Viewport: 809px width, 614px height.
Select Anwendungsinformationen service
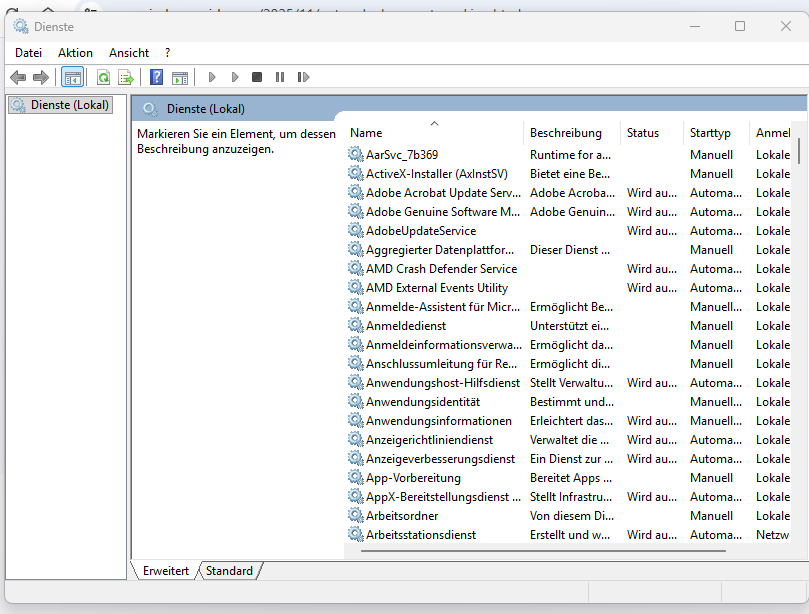pos(569,421)
